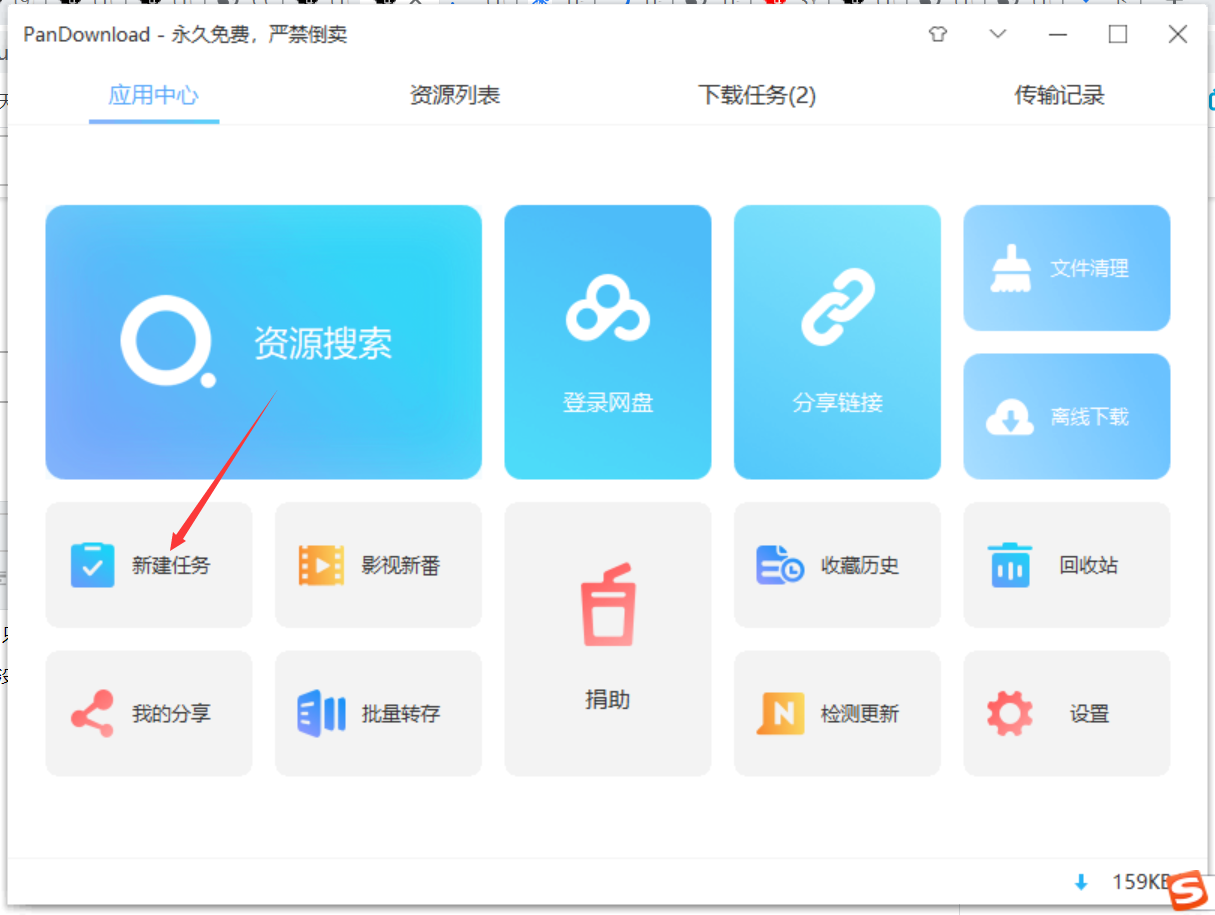Click the 登录网盘 cloud icon tile

608,342
